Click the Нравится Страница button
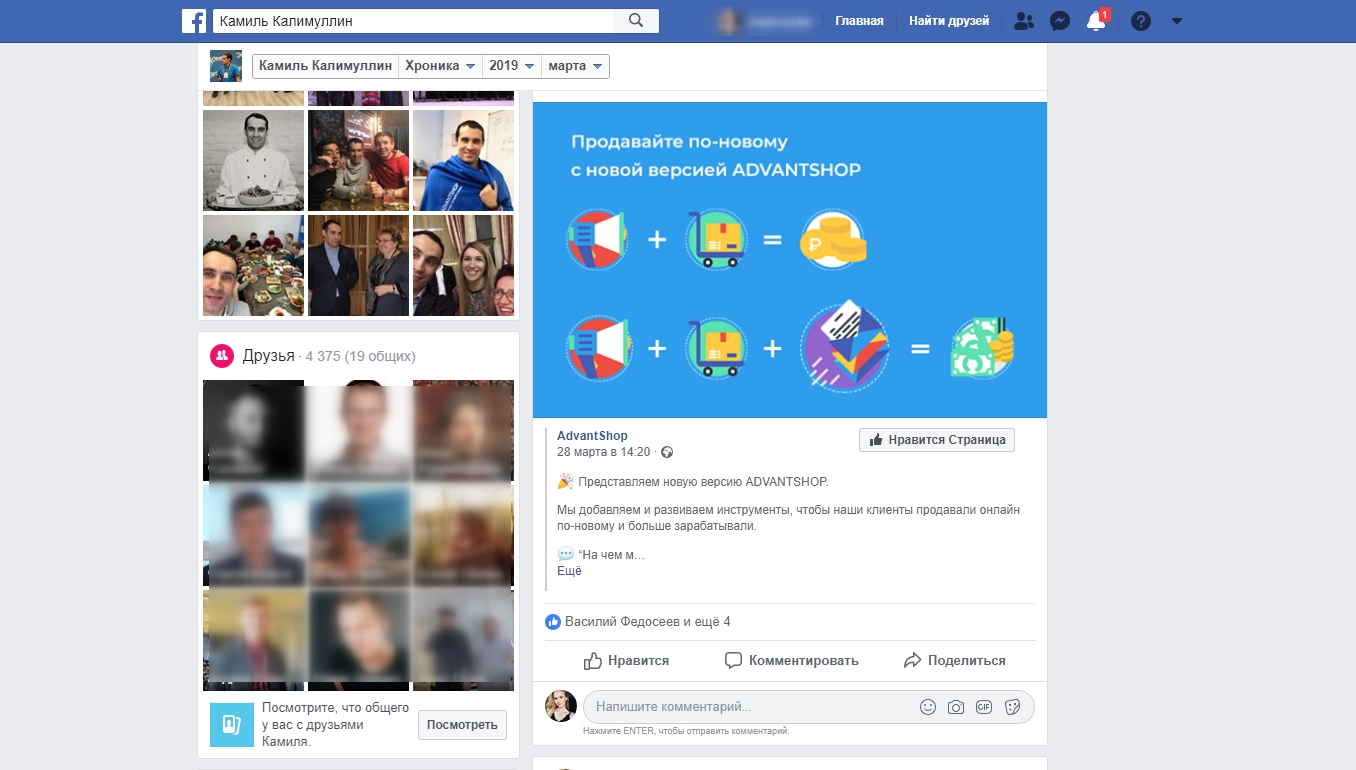Image resolution: width=1356 pixels, height=770 pixels. [937, 440]
